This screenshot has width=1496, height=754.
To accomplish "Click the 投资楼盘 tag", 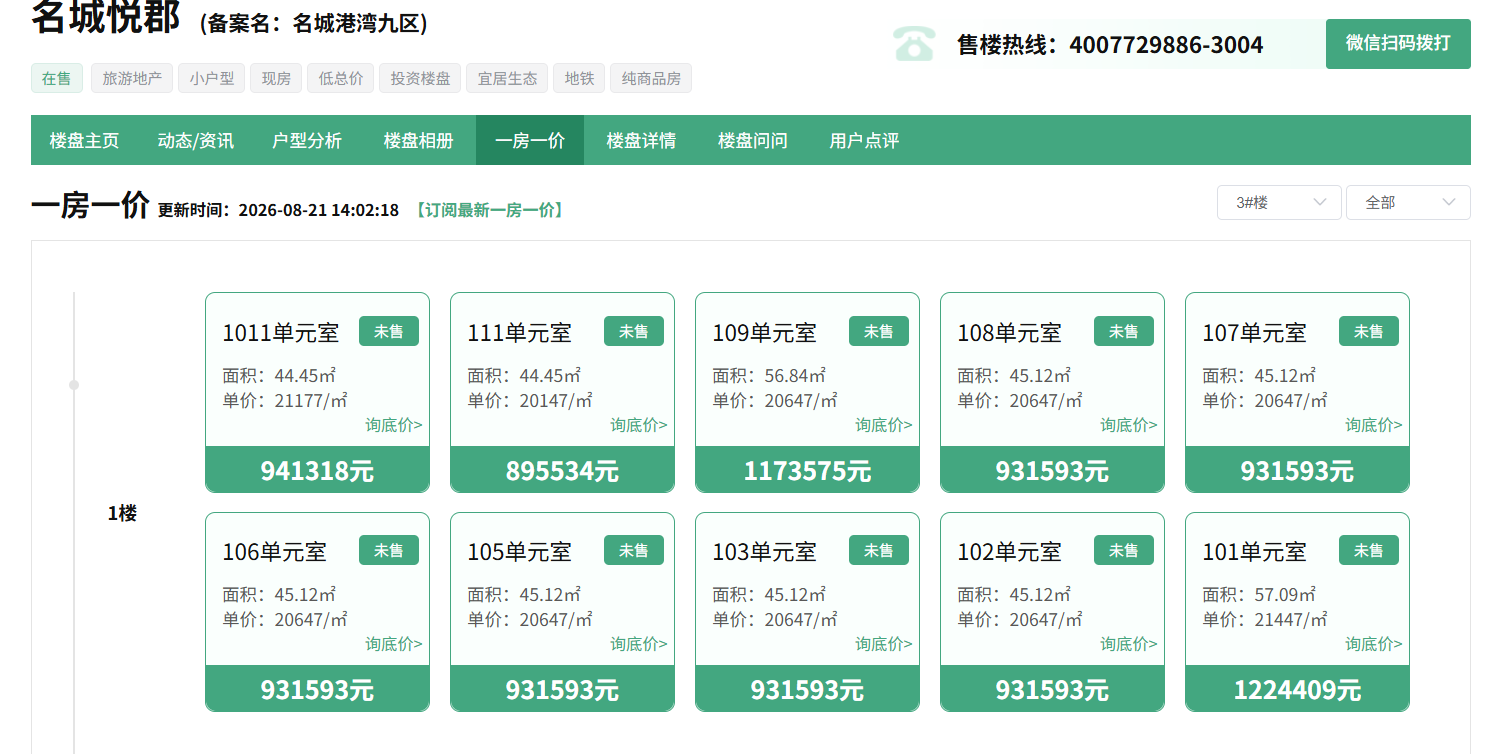I will pyautogui.click(x=420, y=78).
